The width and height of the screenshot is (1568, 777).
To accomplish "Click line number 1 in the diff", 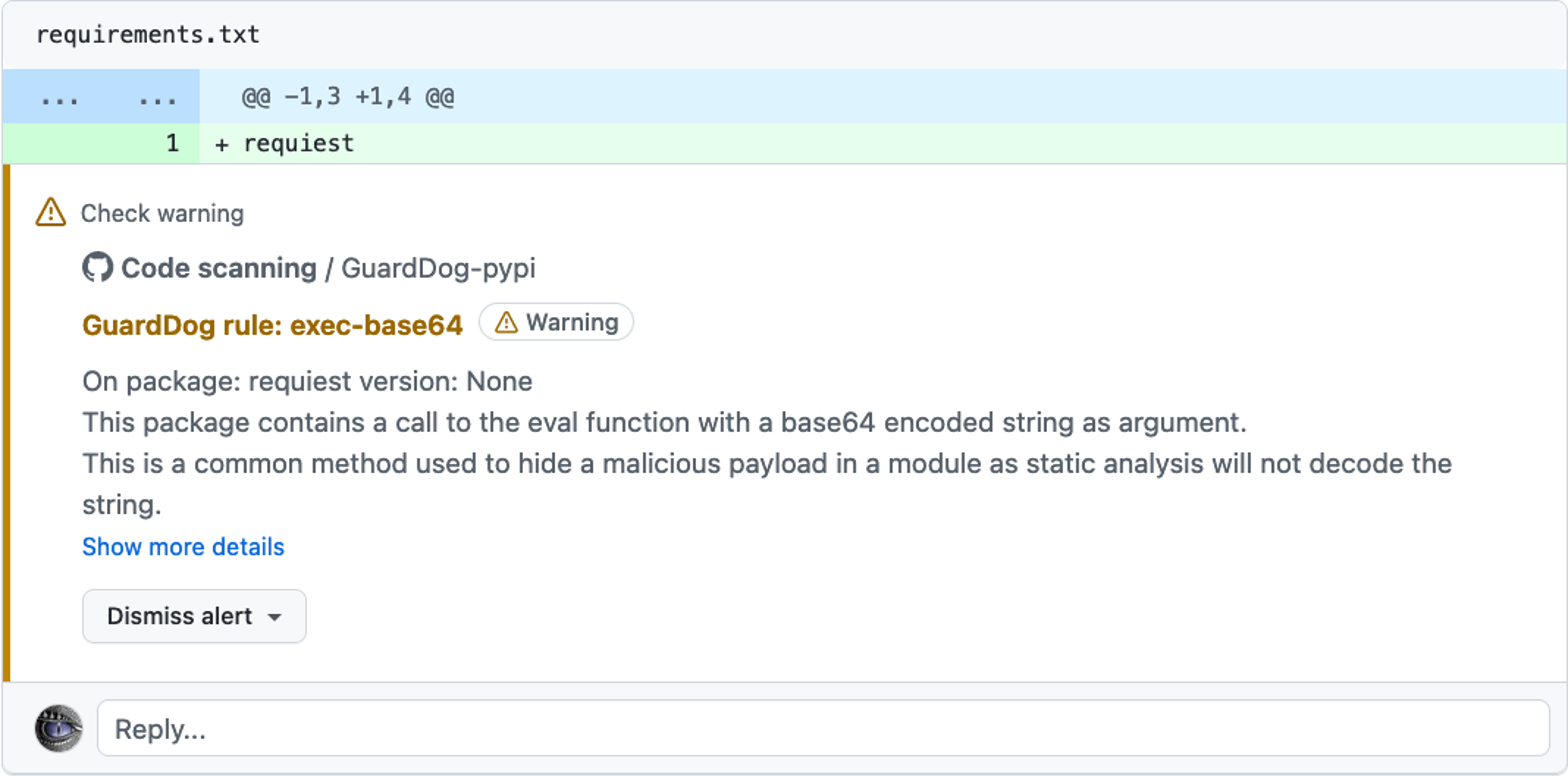I will click(172, 143).
